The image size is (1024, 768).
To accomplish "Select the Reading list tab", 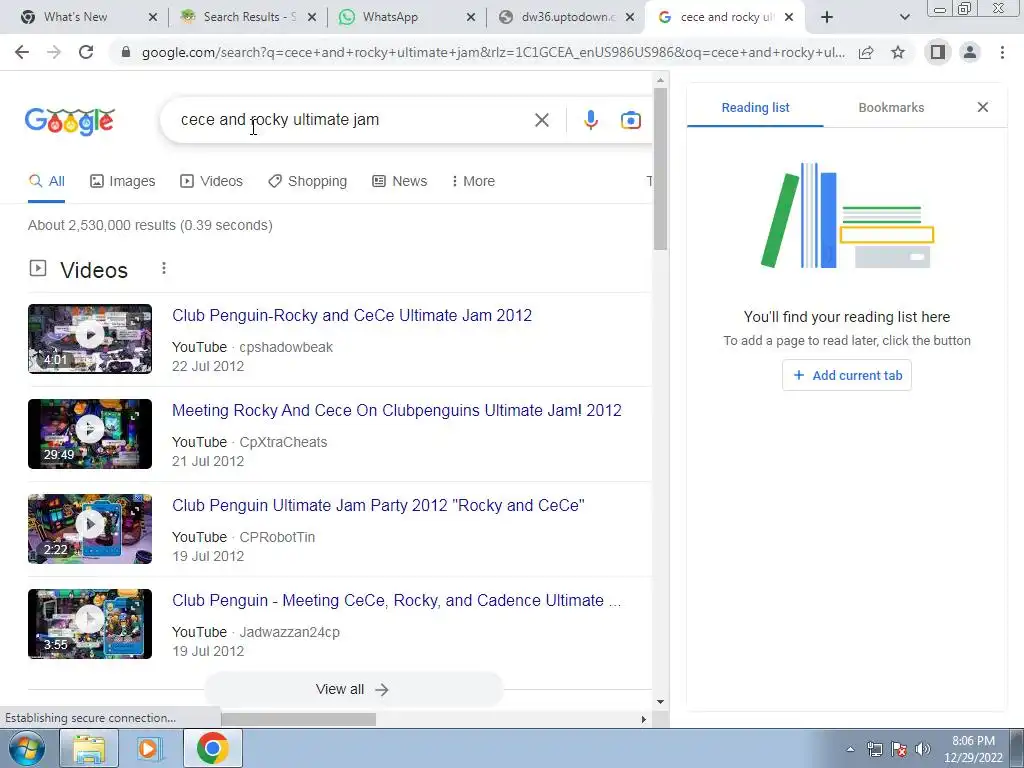I will pyautogui.click(x=756, y=108).
